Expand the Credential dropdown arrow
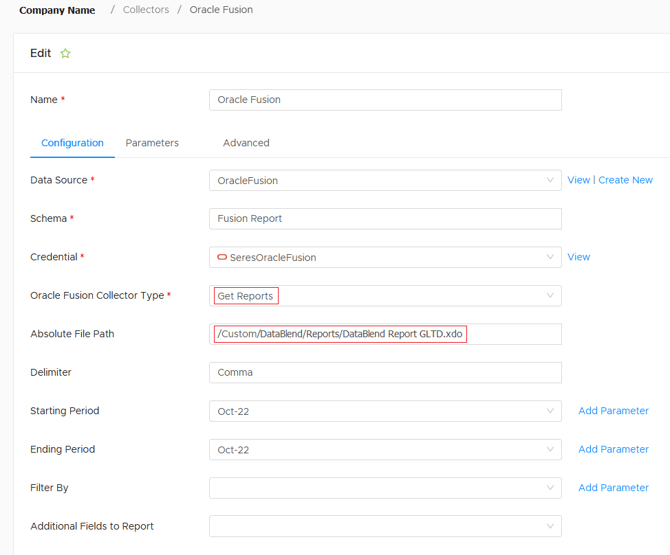This screenshot has width=670, height=555. click(x=549, y=257)
